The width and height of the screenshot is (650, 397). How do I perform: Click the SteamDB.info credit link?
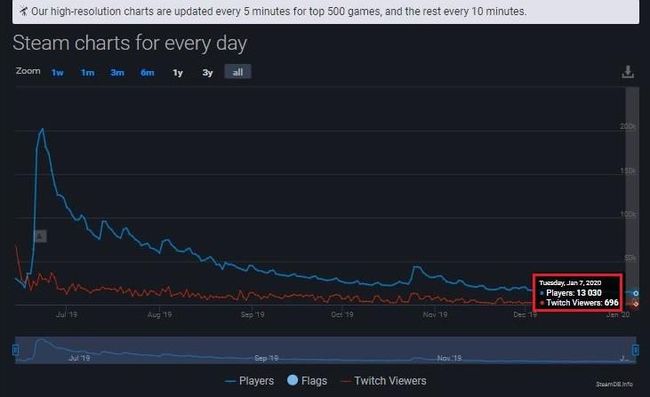(614, 384)
